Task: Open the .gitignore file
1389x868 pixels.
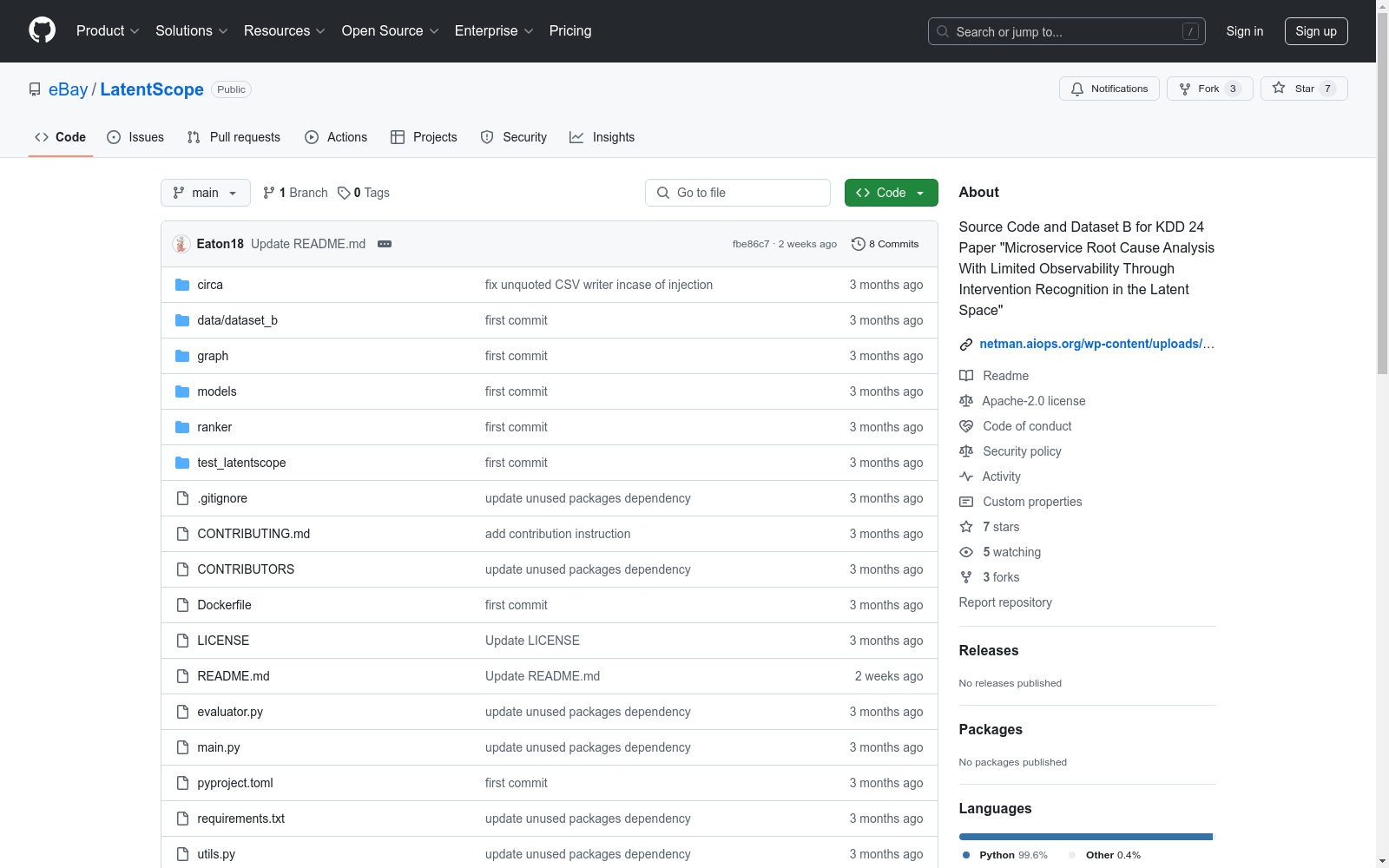Action: pos(222,498)
